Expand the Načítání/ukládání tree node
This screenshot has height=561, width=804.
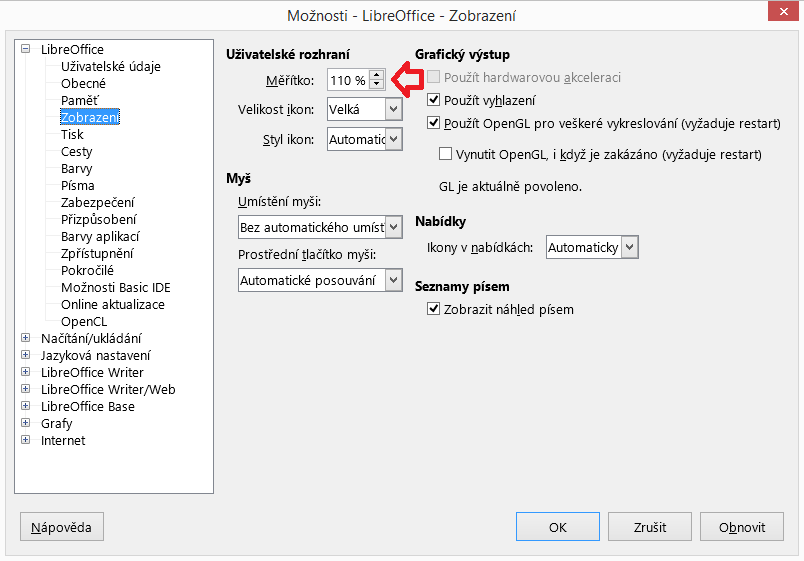pyautogui.click(x=26, y=338)
